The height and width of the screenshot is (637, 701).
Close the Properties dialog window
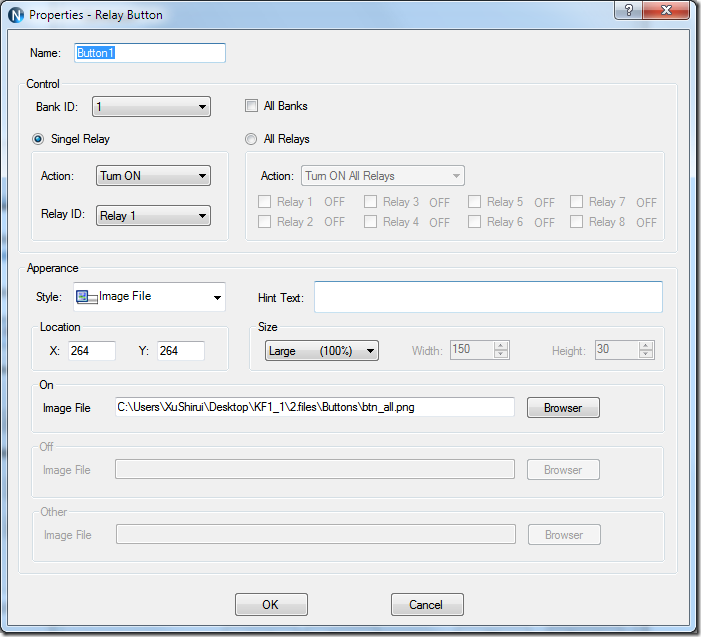point(666,10)
